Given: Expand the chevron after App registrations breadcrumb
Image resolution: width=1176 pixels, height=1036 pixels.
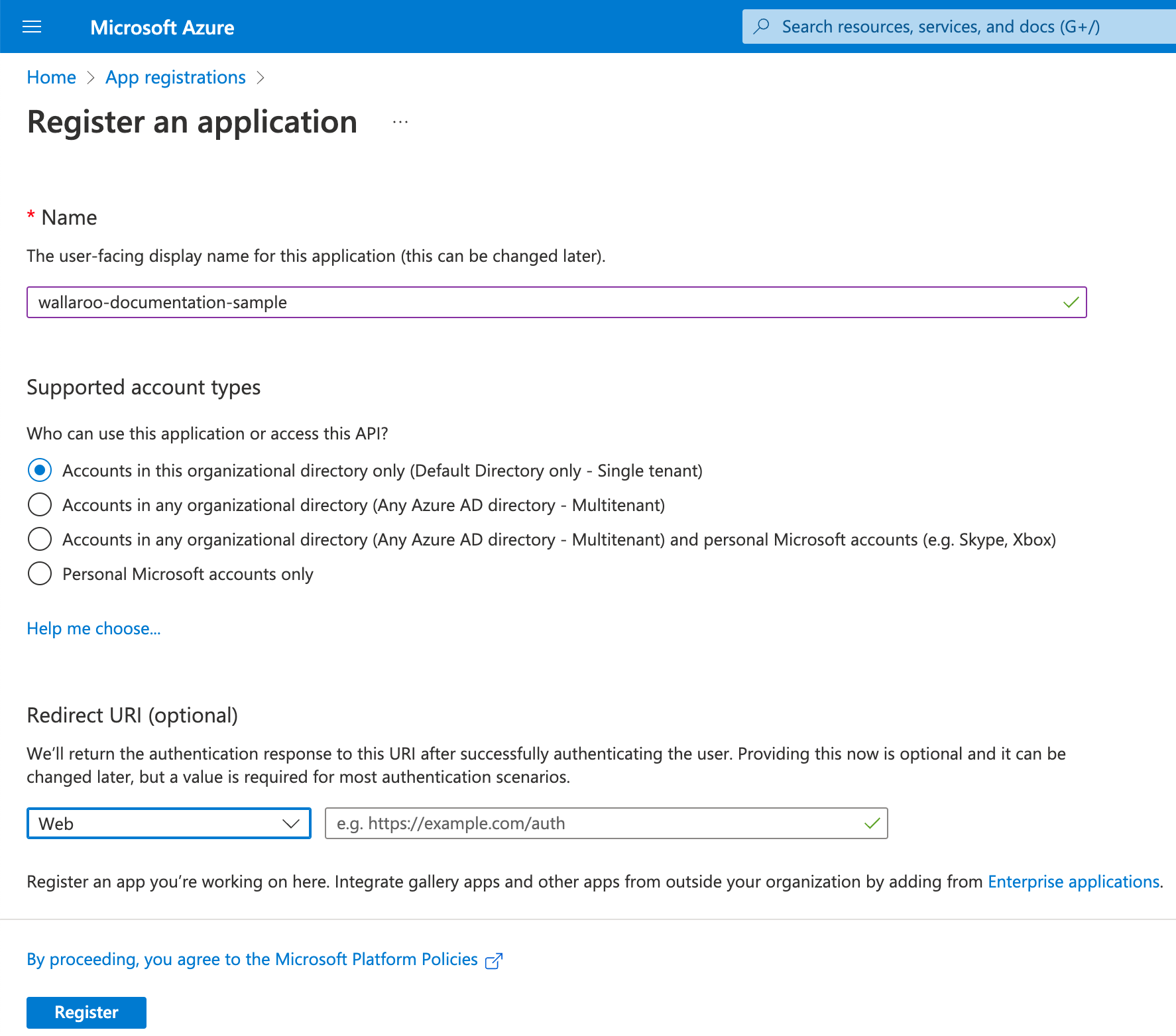Looking at the screenshot, I should point(261,78).
